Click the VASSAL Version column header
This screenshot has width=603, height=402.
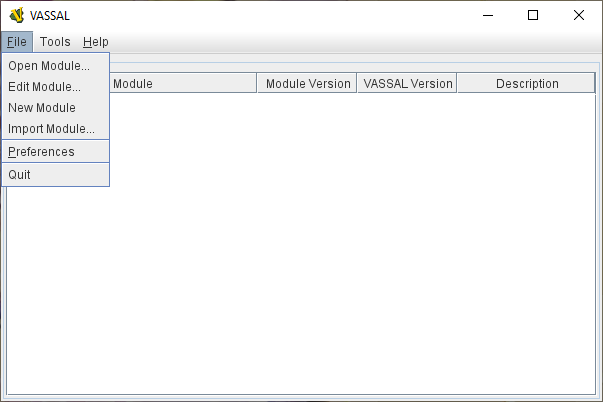point(408,83)
